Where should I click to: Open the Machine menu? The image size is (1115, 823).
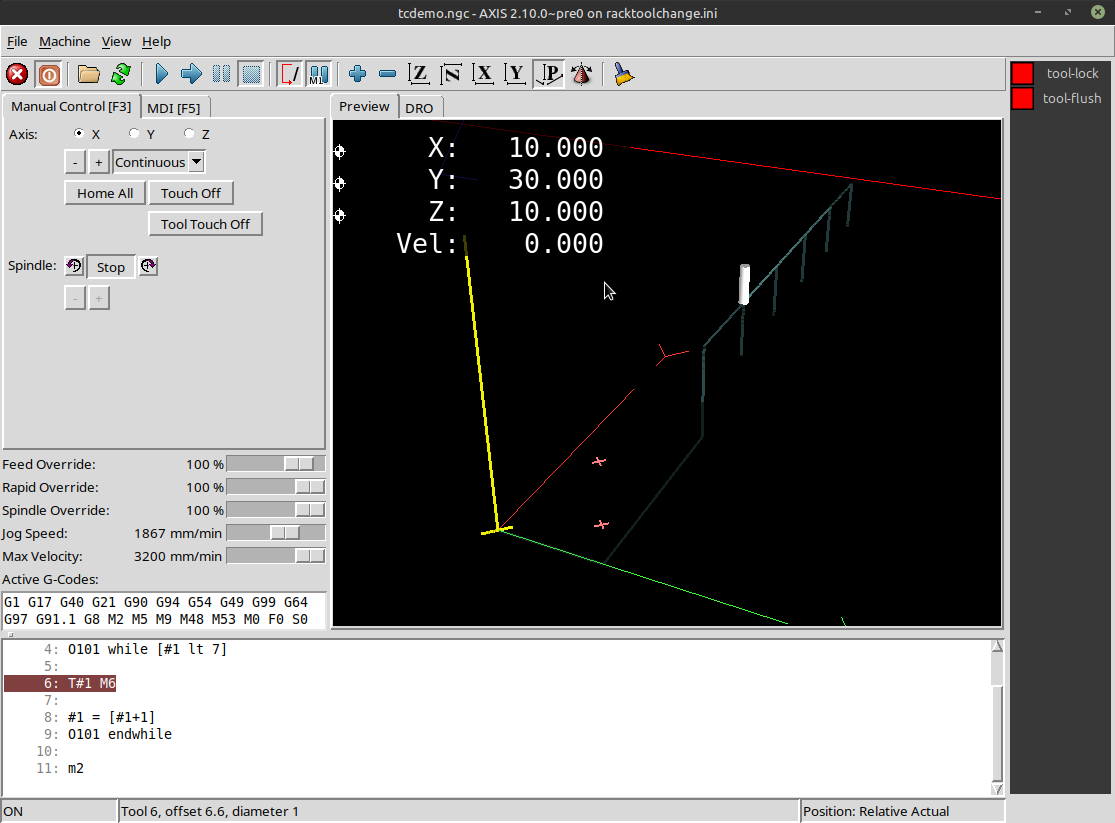[x=64, y=41]
